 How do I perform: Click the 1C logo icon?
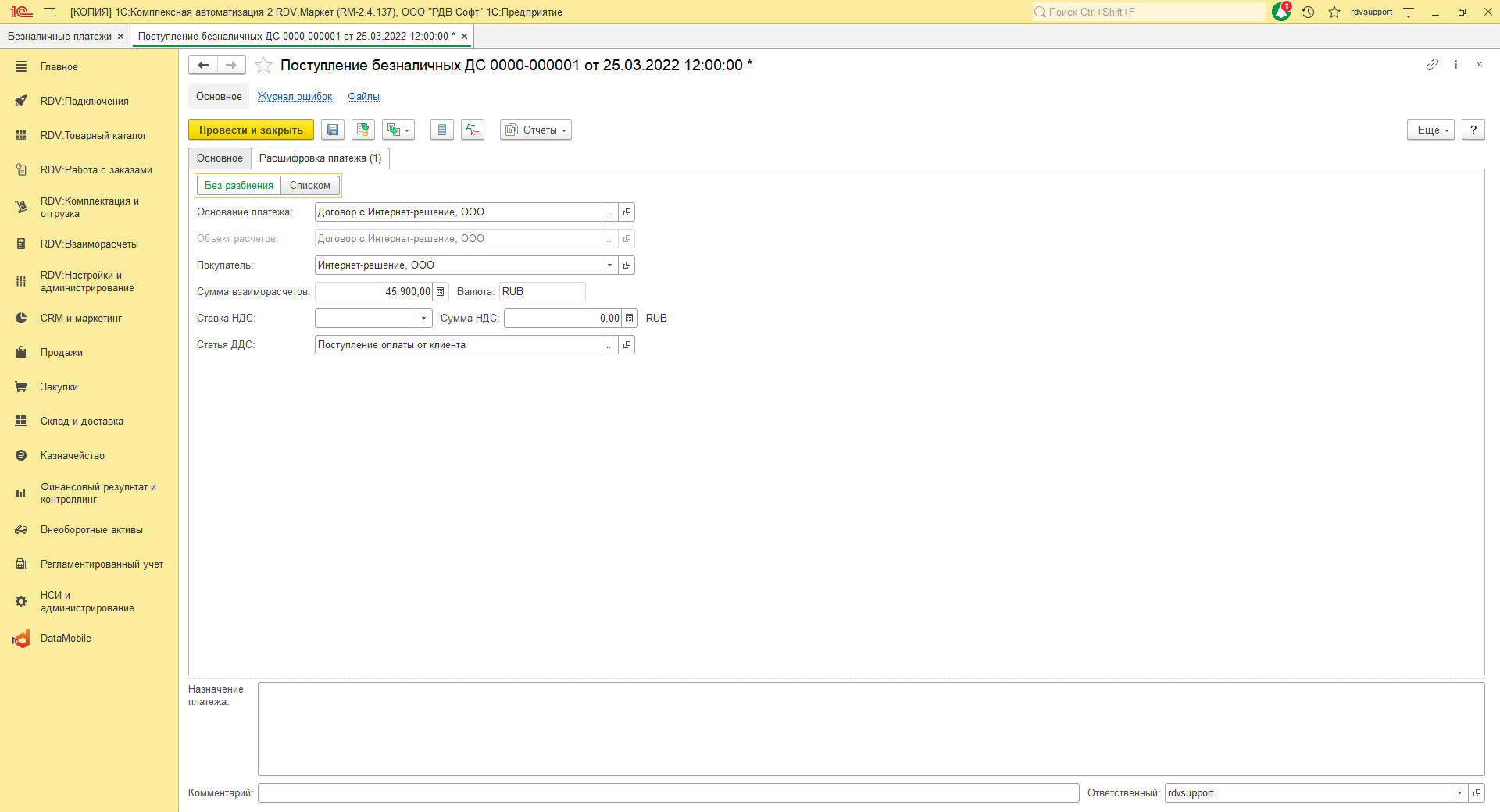coord(21,12)
